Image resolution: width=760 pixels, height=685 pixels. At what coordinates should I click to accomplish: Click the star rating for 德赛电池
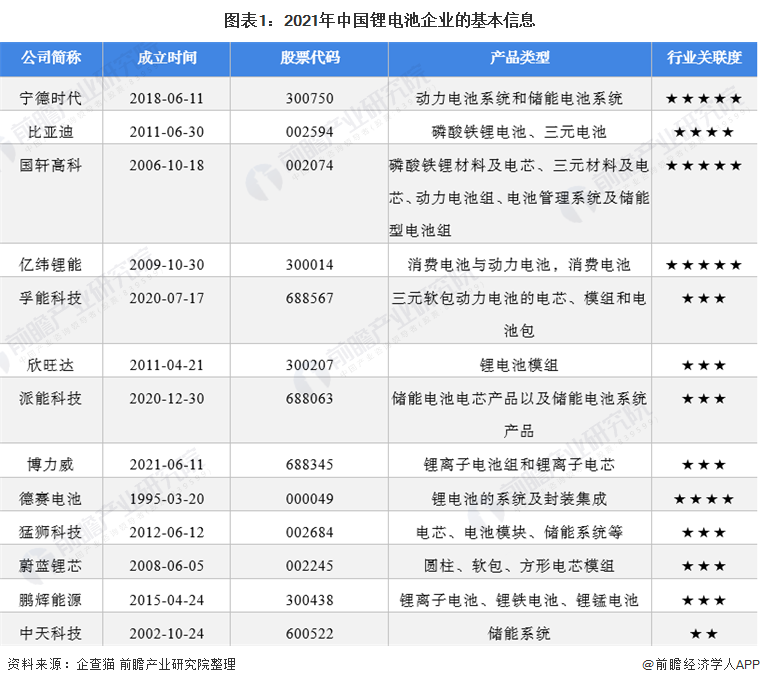(x=704, y=499)
